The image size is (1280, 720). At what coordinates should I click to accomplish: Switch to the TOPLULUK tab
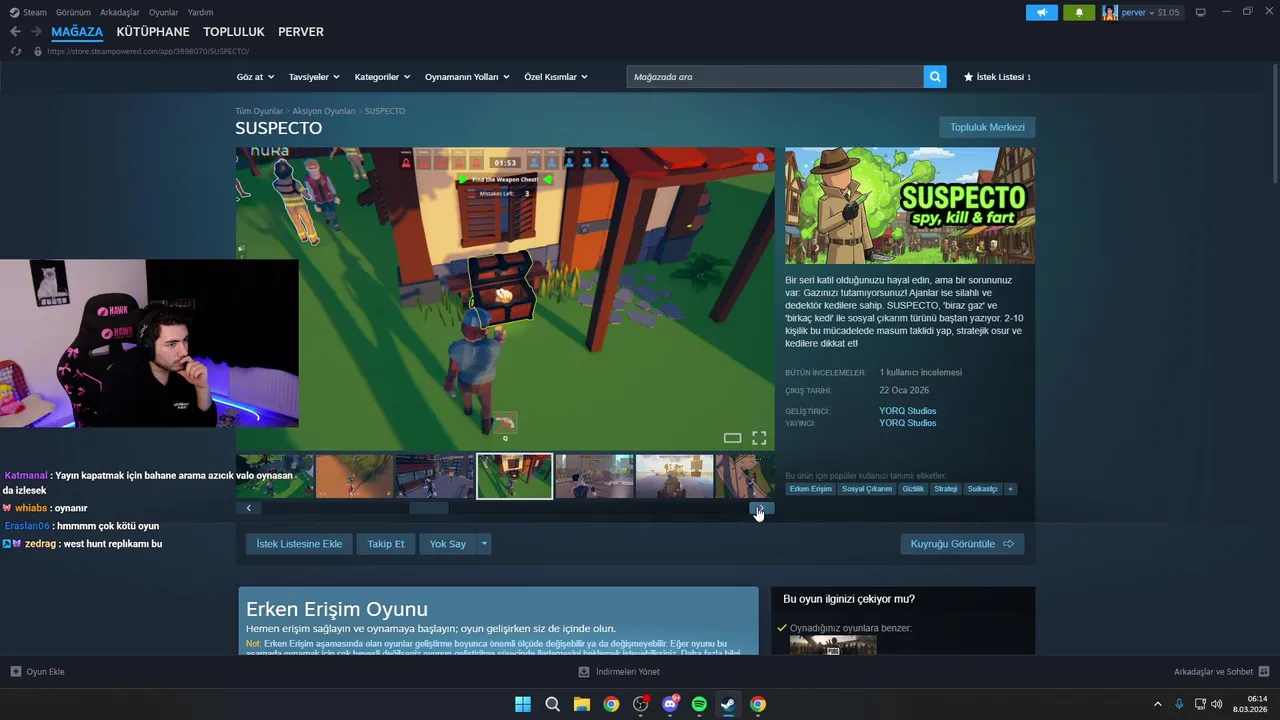click(234, 32)
